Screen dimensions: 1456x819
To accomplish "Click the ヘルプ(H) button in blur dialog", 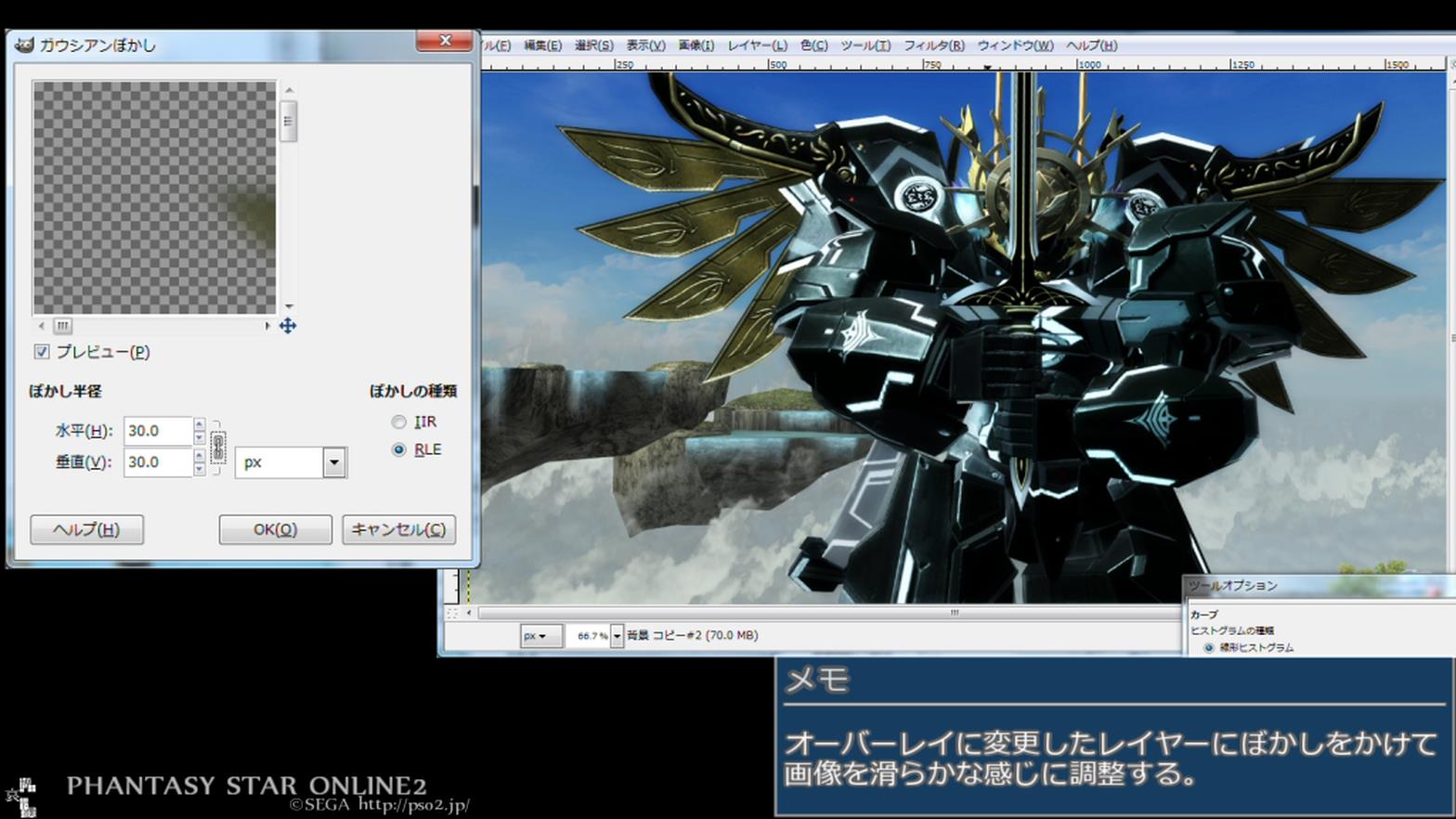I will (86, 529).
